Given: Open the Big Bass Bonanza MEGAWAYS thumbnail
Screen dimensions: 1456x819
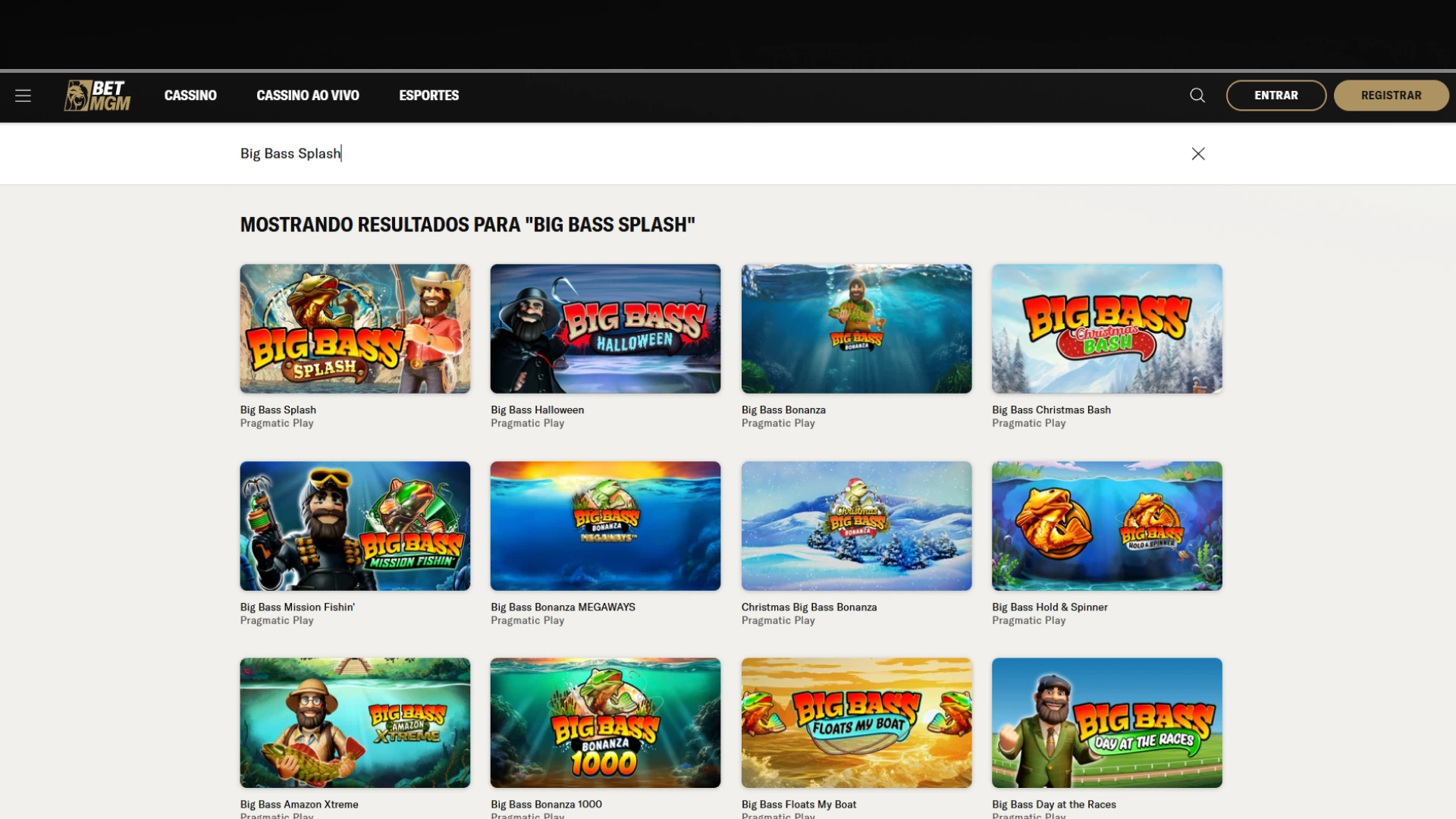Looking at the screenshot, I should point(605,526).
